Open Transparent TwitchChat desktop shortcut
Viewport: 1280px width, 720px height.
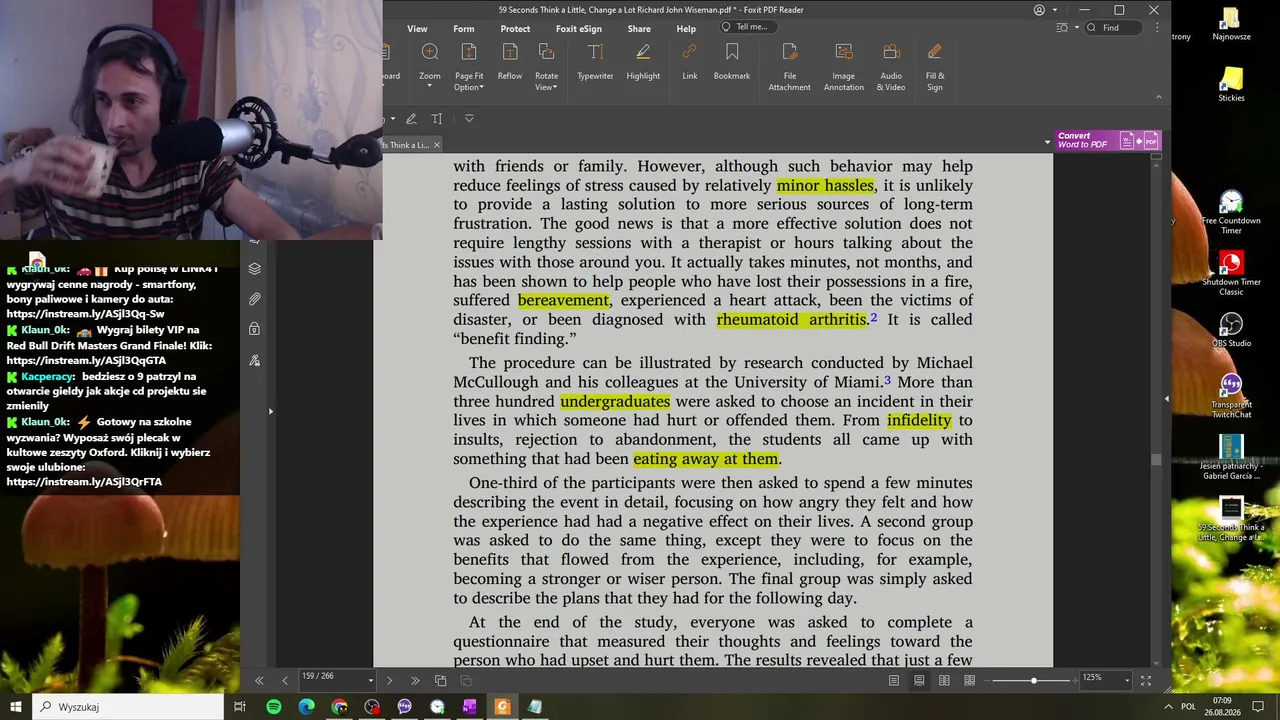tap(1231, 396)
